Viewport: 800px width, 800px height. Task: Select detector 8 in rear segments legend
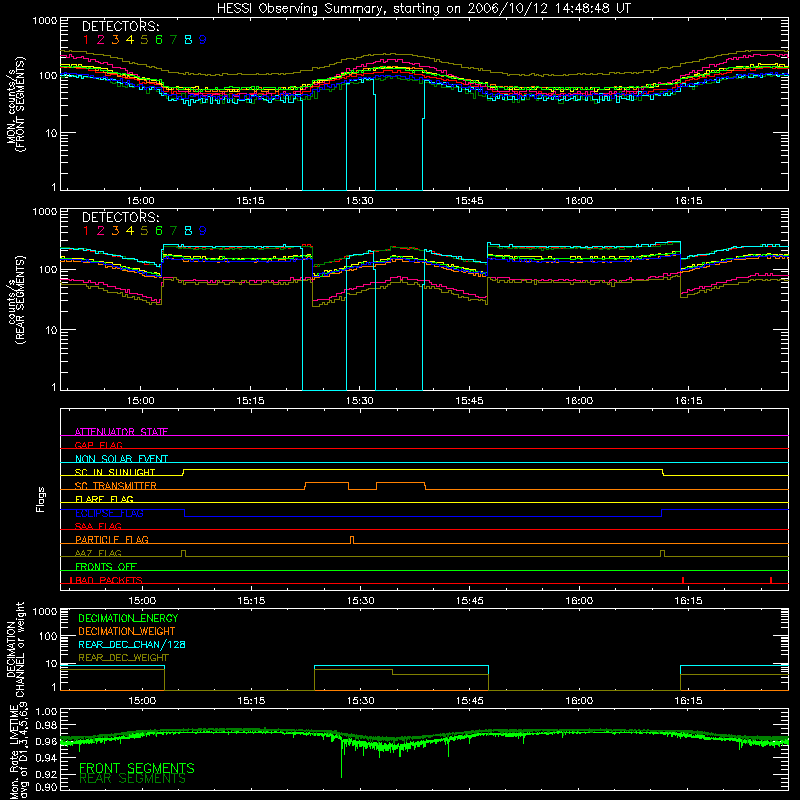pos(188,231)
